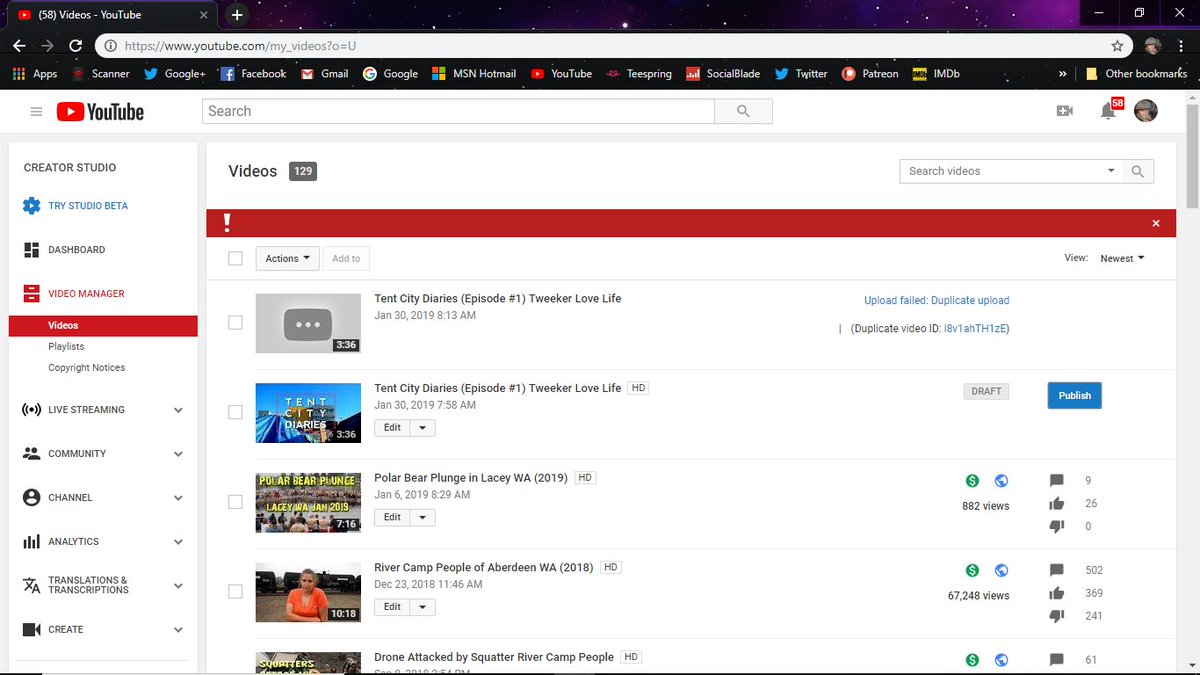Viewport: 1200px width, 675px height.
Task: Click the monetization dollar icon for Polar Bear Plunge
Action: 972,481
